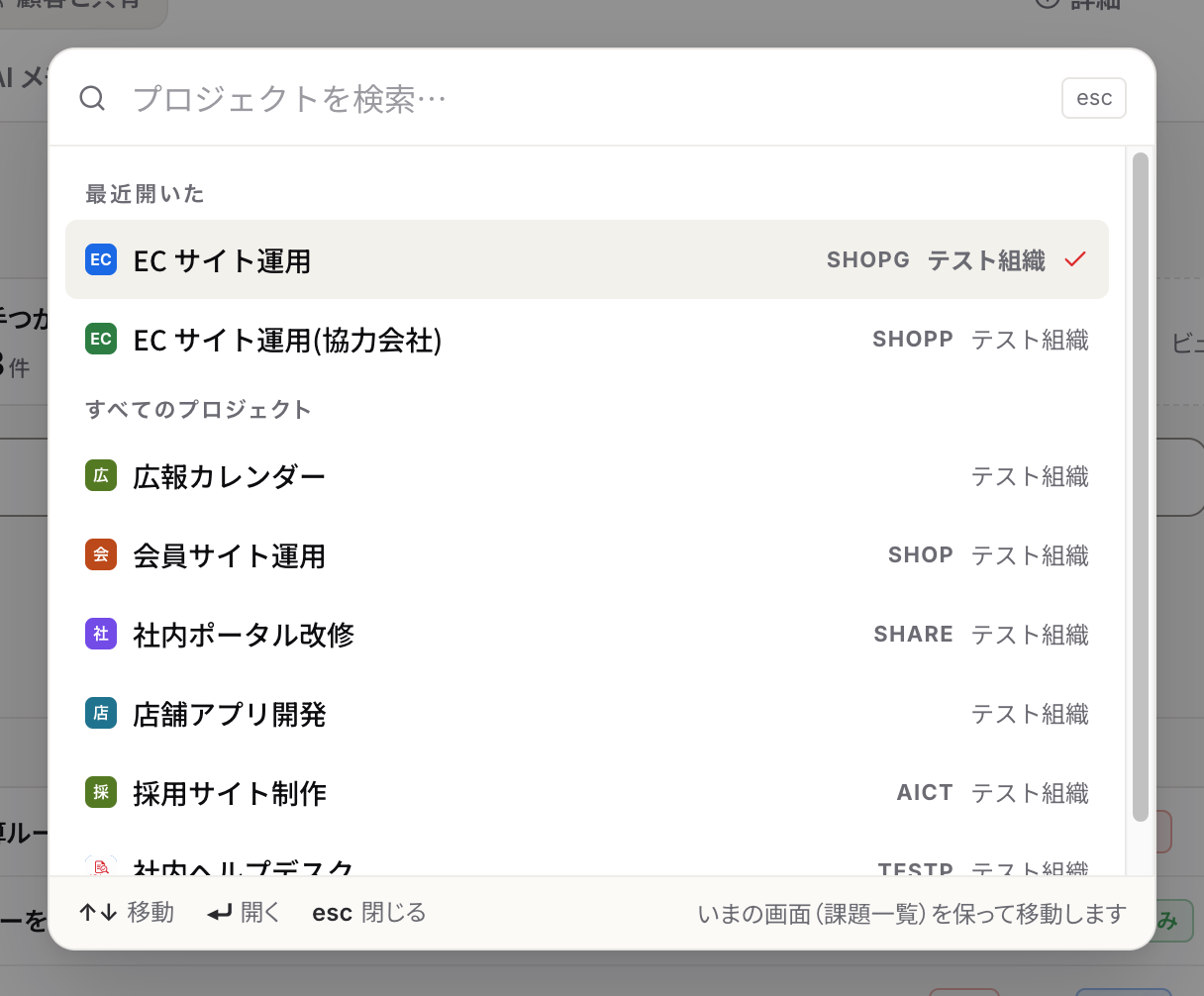Select the teal 店 project icon
Viewport: 1204px width, 996px height.
pos(101,713)
